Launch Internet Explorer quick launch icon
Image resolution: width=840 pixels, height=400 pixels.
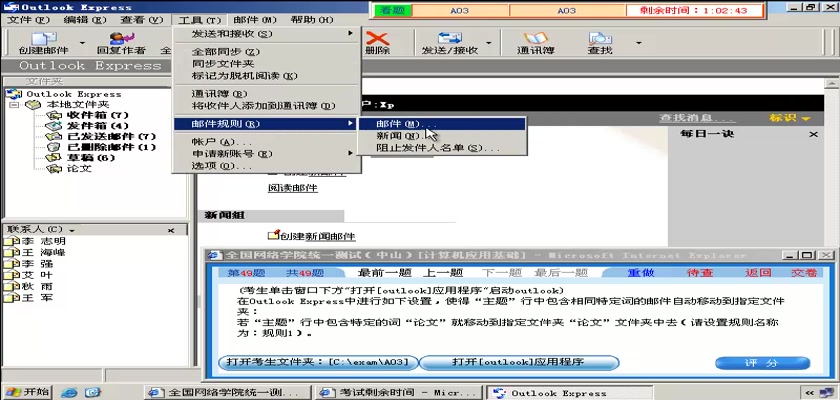pyautogui.click(x=69, y=393)
